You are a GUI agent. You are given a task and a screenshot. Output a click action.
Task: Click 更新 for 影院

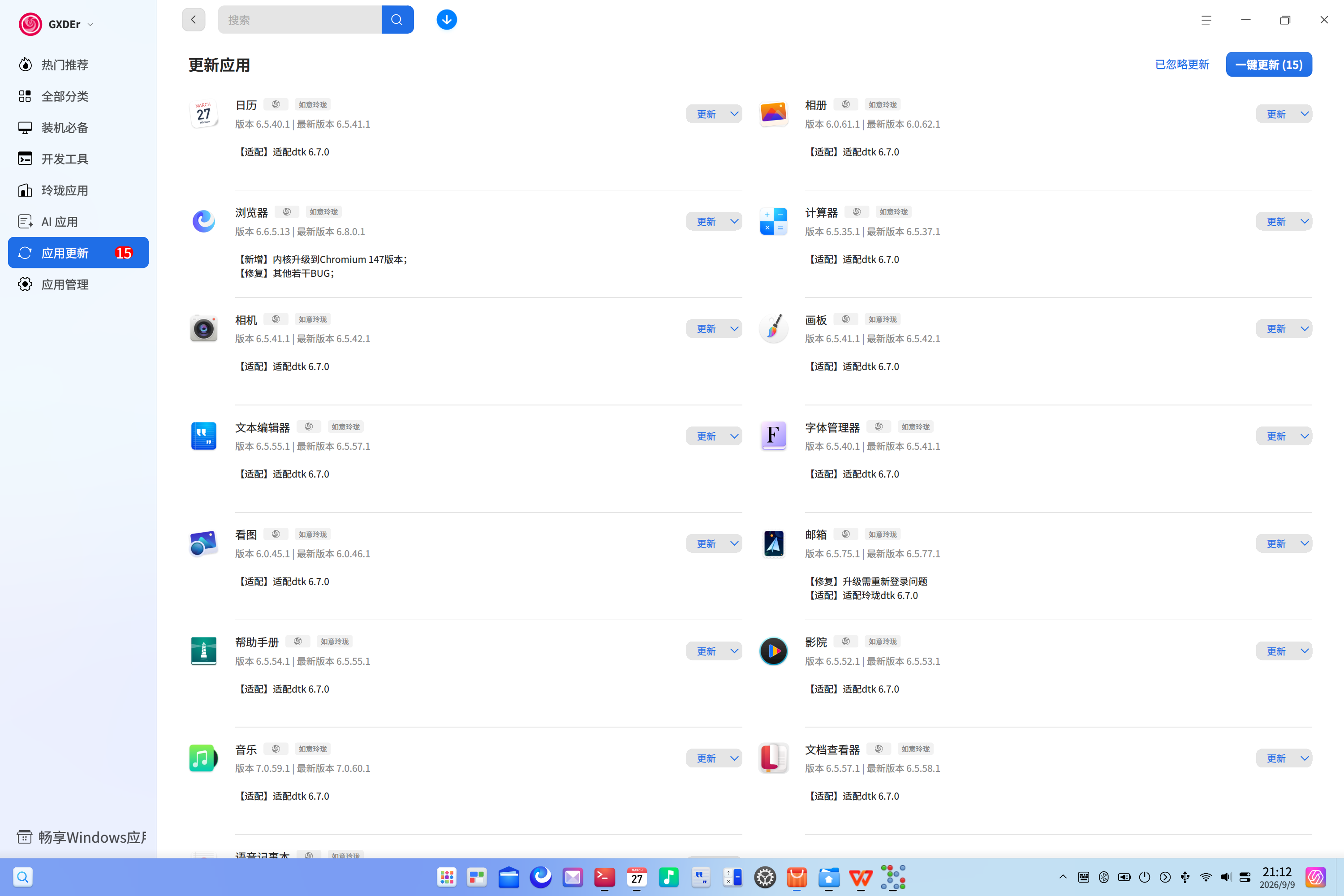click(x=1276, y=651)
